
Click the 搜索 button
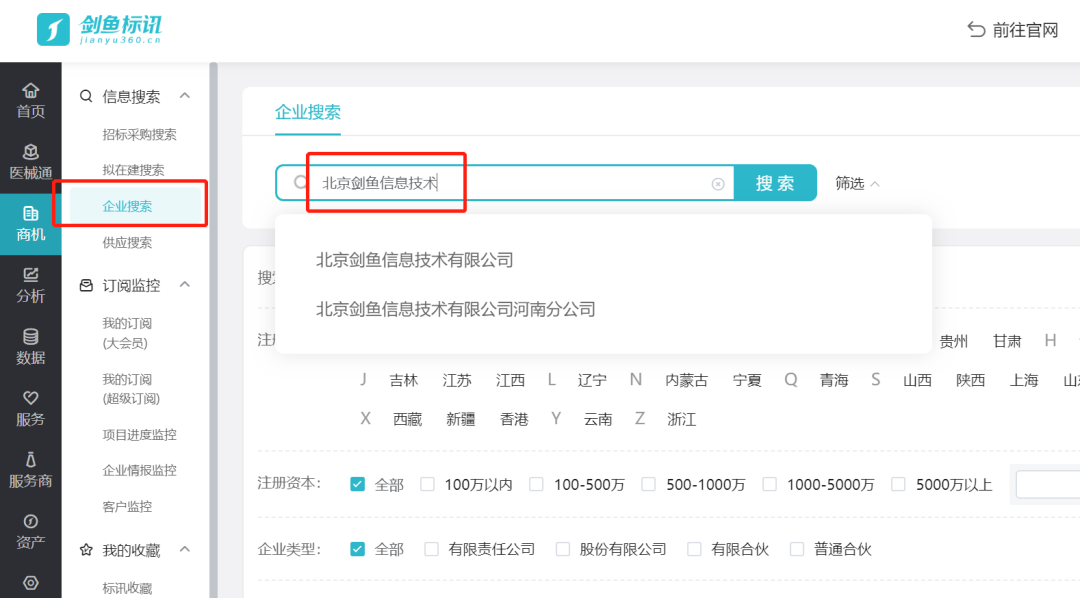click(x=775, y=183)
